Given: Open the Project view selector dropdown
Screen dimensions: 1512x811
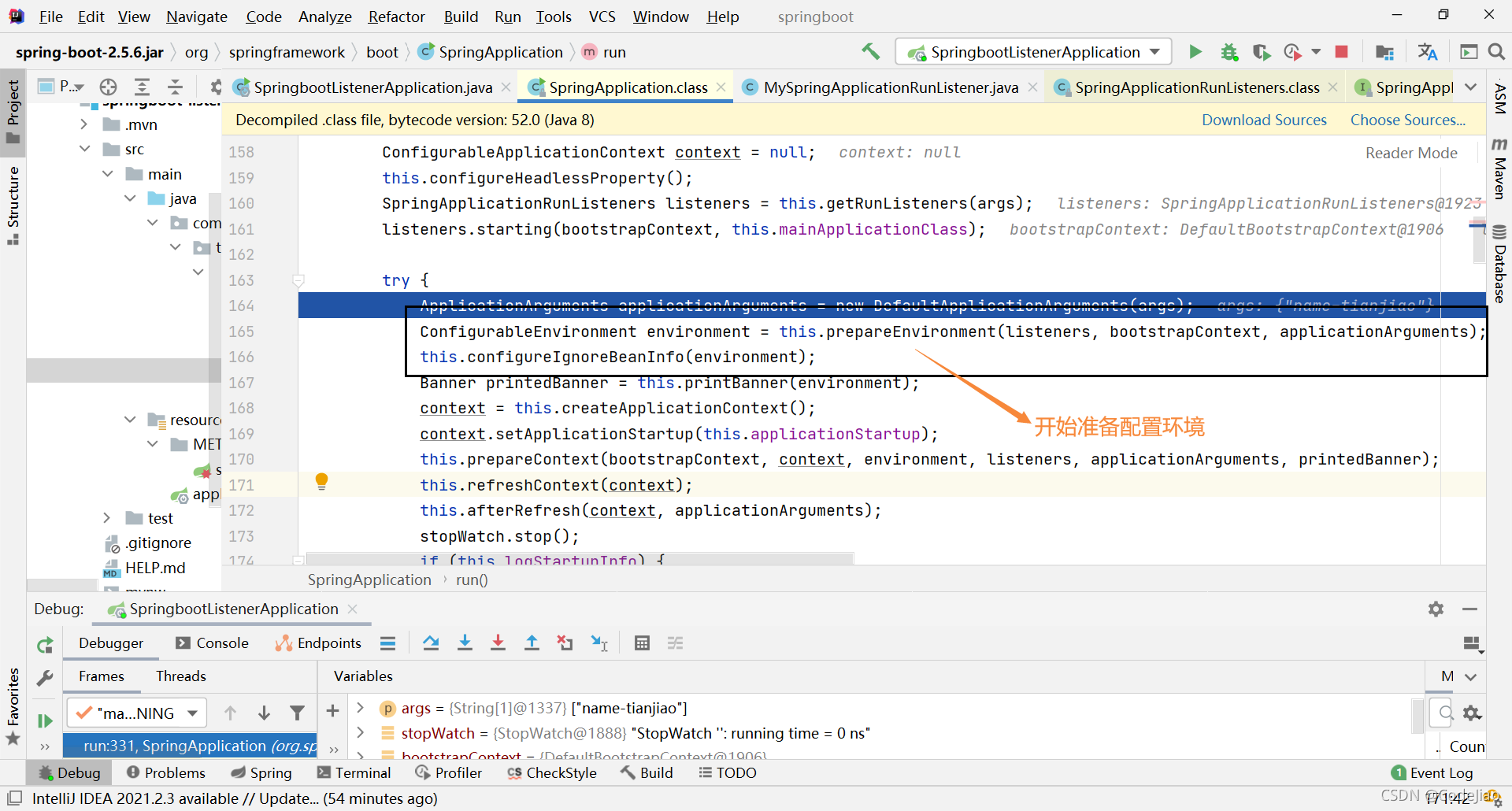Looking at the screenshot, I should tap(61, 87).
